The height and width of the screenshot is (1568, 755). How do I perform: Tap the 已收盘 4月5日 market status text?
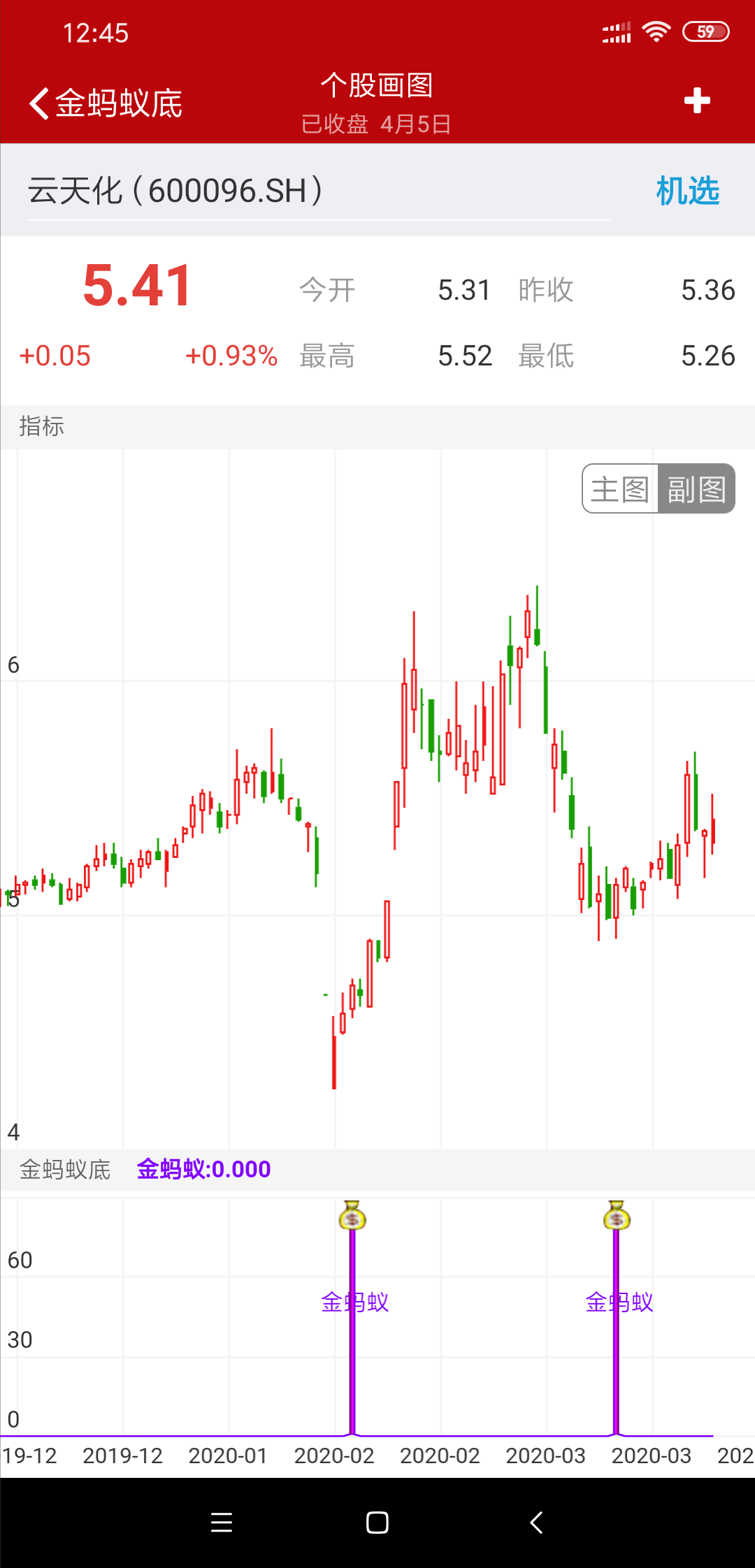coord(376,124)
